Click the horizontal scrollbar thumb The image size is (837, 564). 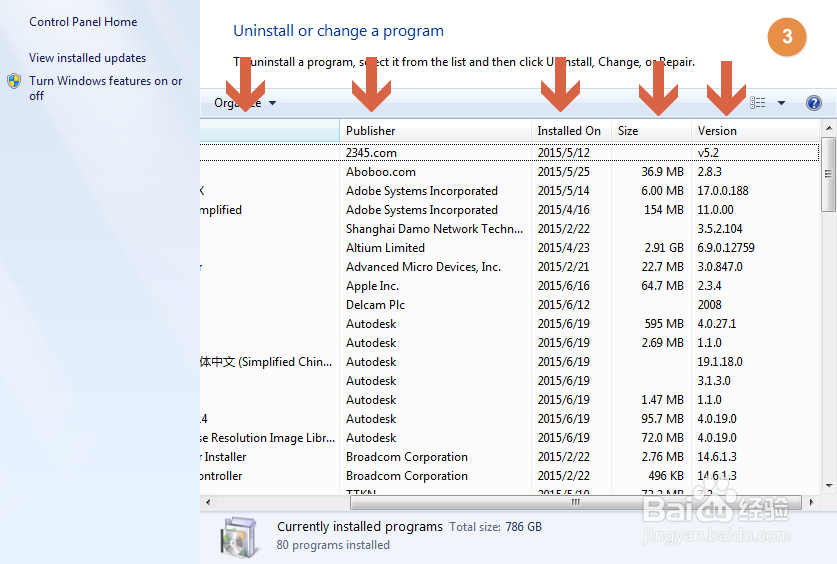tap(575, 502)
